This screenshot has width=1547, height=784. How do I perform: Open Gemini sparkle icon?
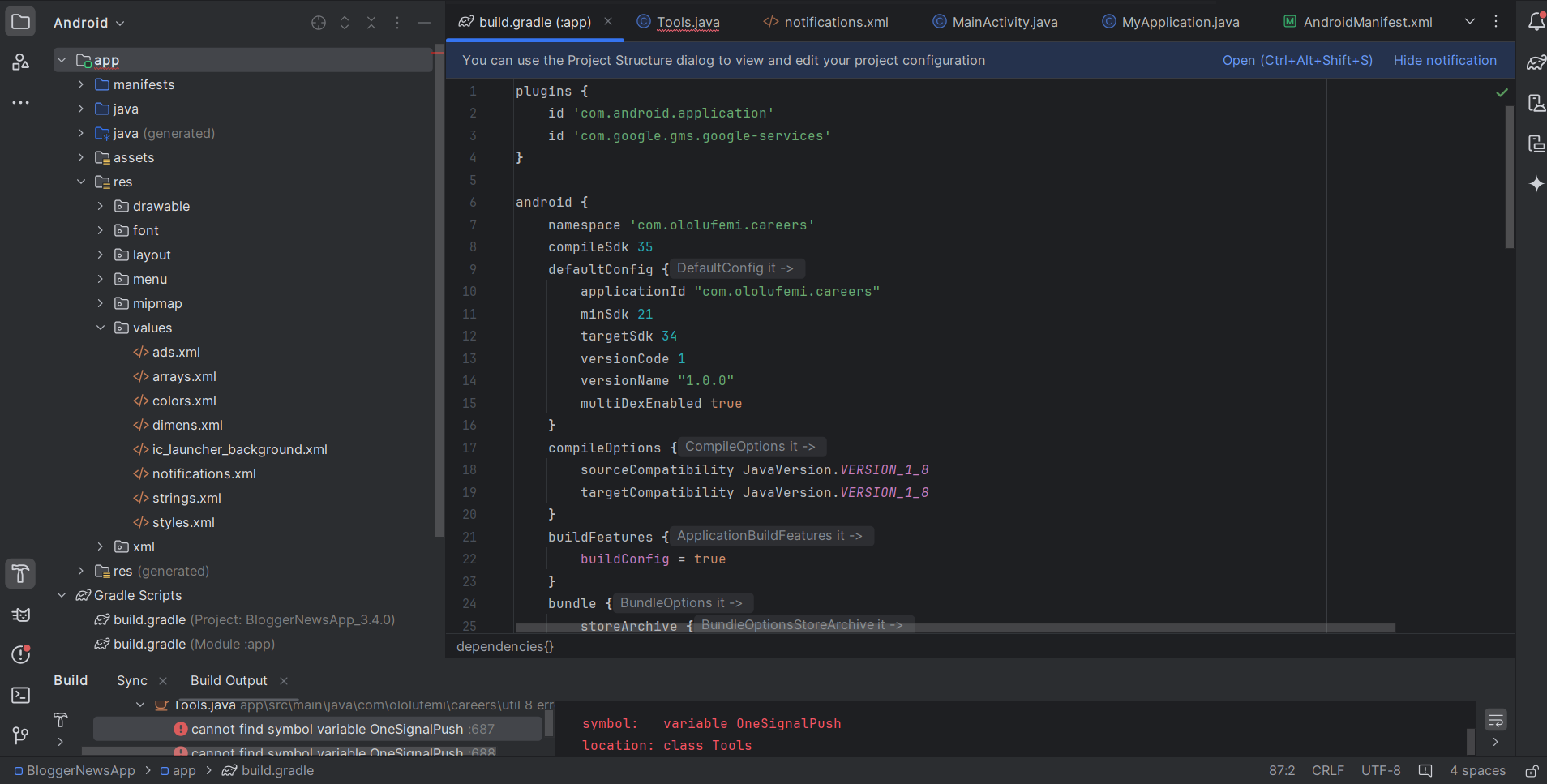click(x=1536, y=184)
